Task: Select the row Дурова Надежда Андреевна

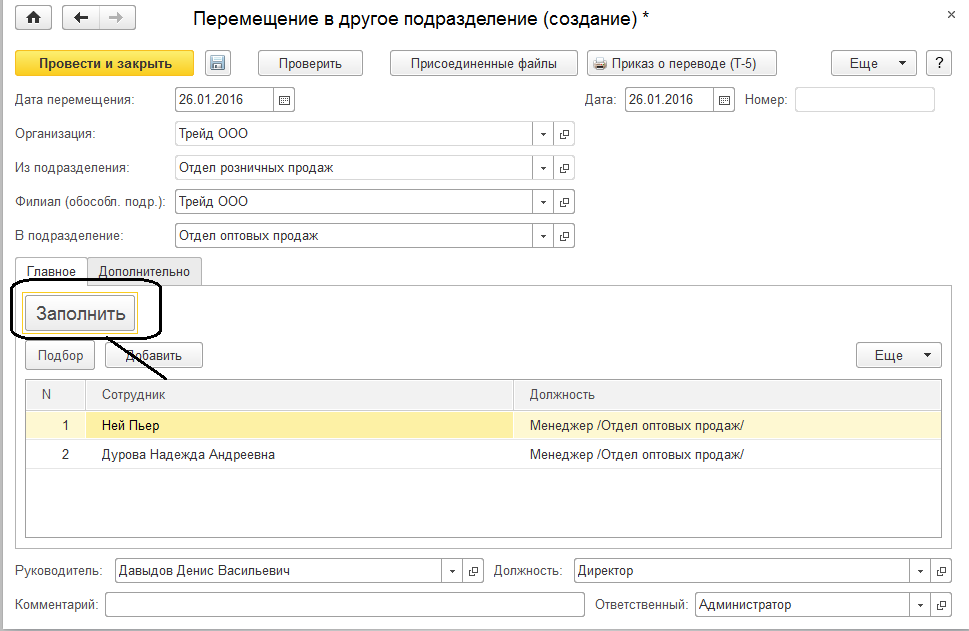Action: tap(188, 454)
